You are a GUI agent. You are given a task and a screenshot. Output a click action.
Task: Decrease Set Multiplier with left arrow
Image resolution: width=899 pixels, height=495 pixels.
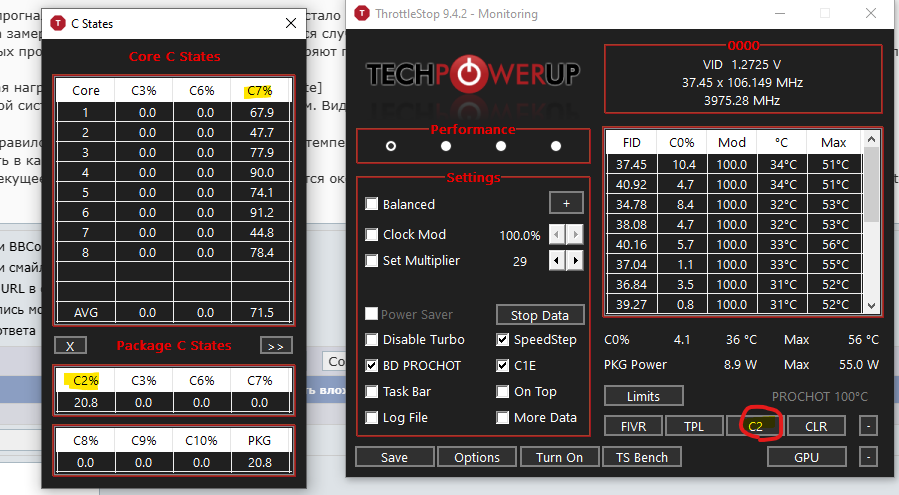[557, 260]
